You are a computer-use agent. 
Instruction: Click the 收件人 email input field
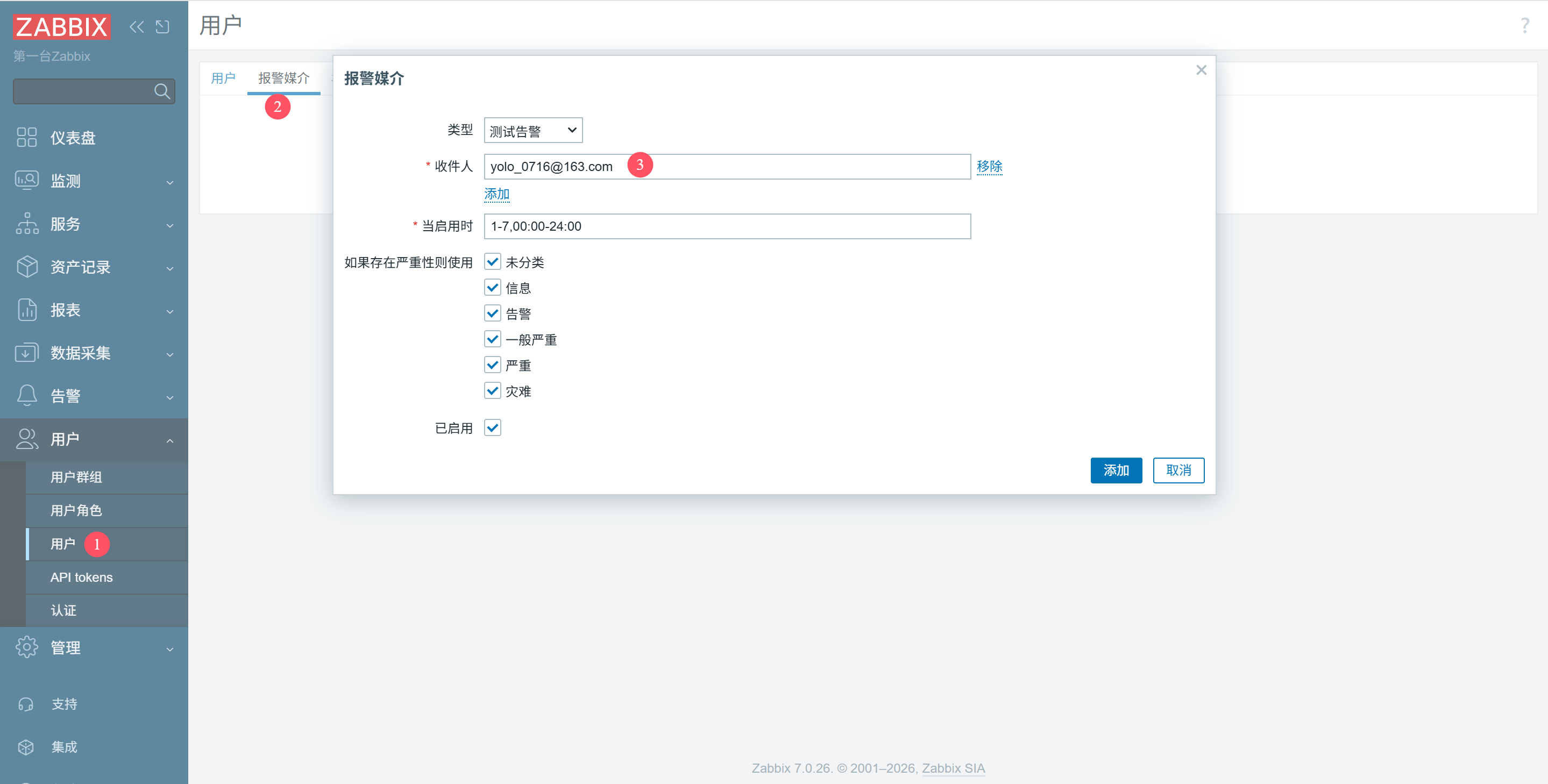[727, 166]
